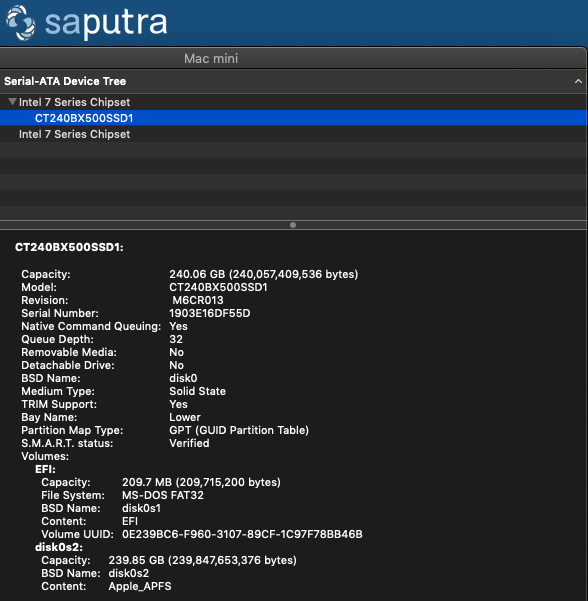The width and height of the screenshot is (588, 601).
Task: Click the MS-DOS FAT32 file system value
Action: [163, 495]
